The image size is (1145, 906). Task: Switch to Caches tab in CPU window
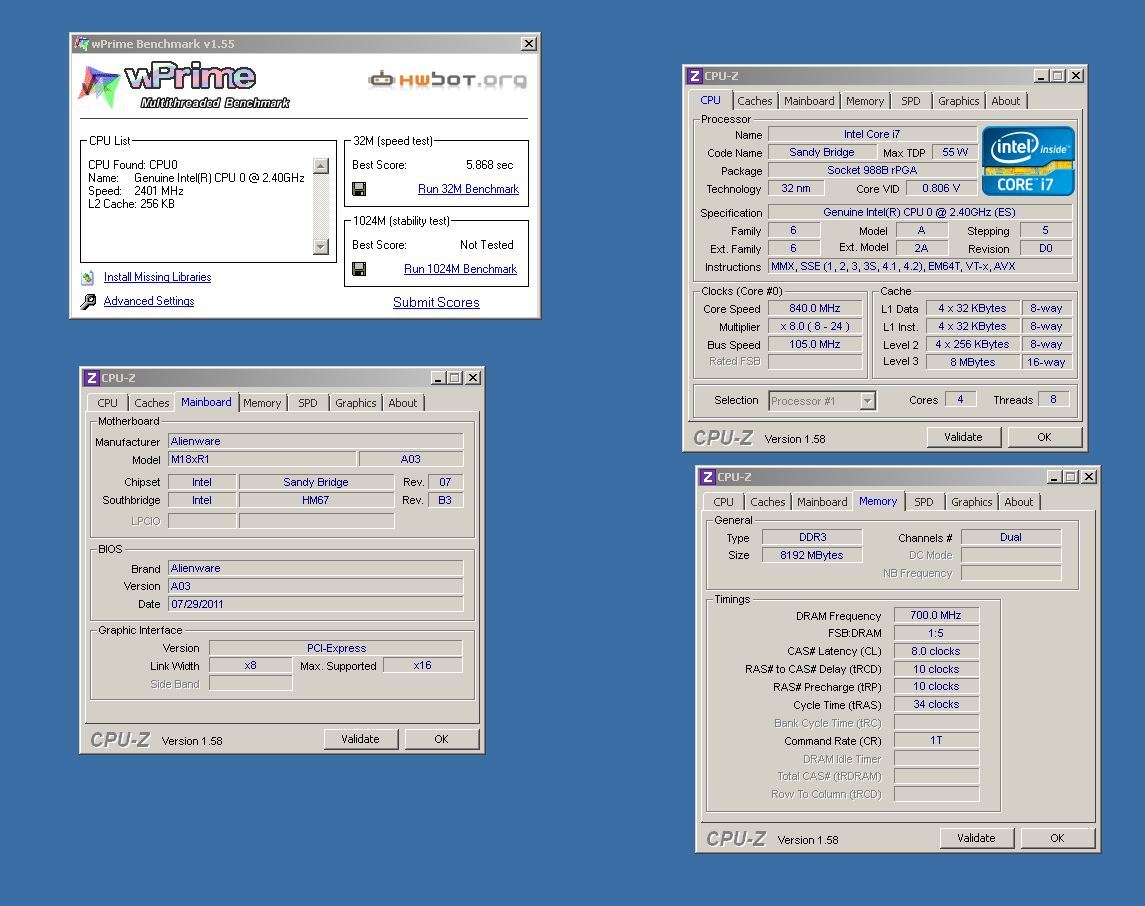tap(754, 101)
